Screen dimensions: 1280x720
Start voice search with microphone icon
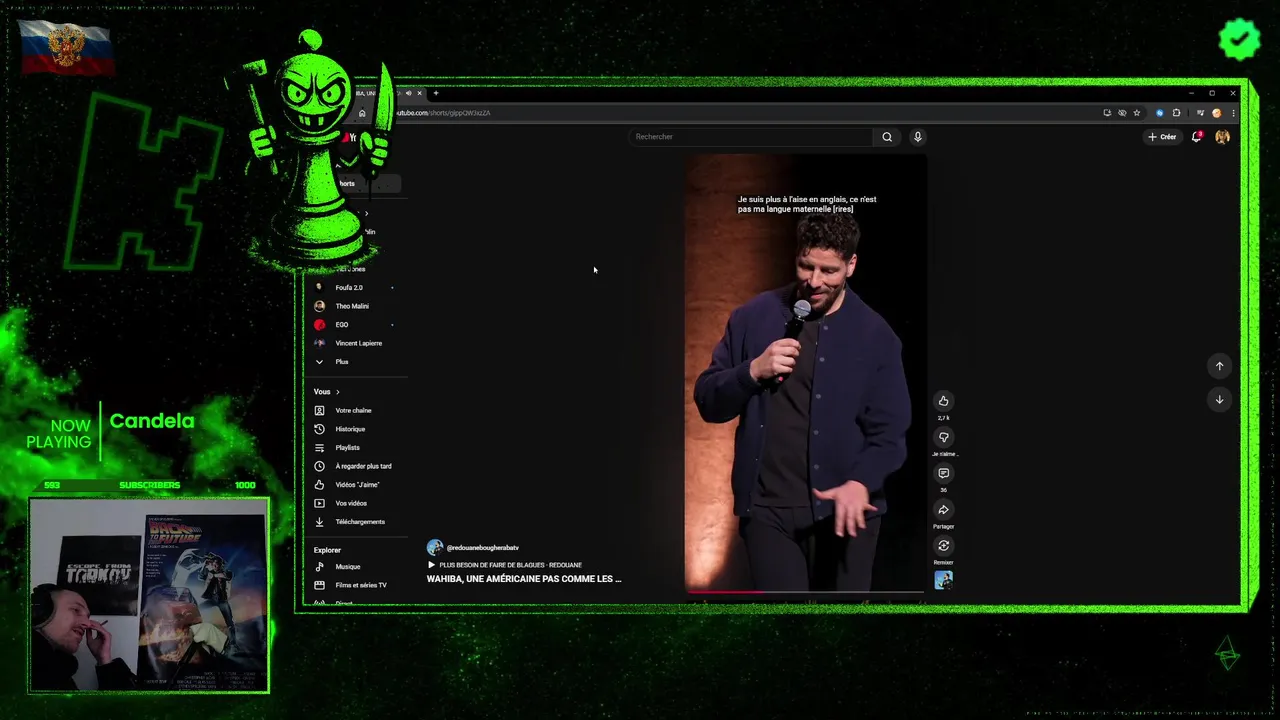tap(918, 137)
